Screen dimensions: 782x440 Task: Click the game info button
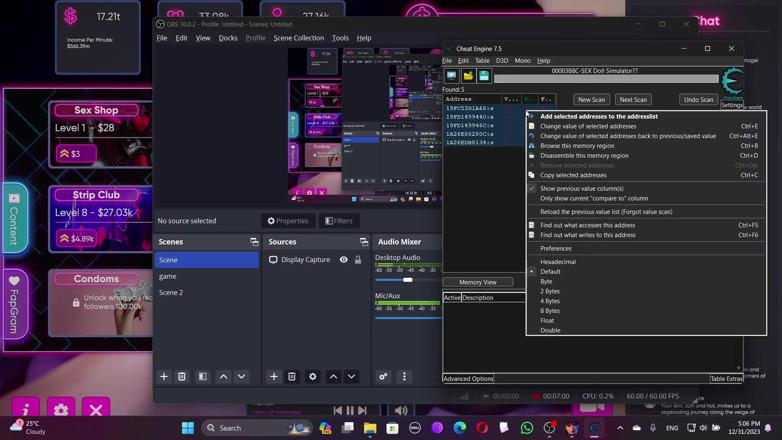tap(25, 409)
